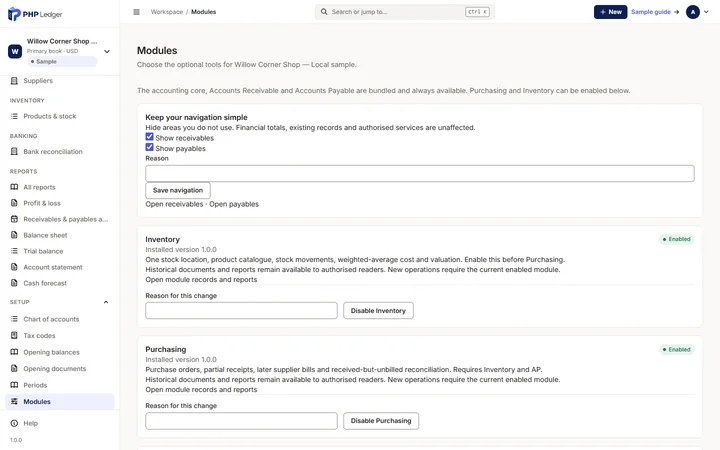
Task: Click the version 1.0.0 text in sidebar
Action: coord(16,440)
